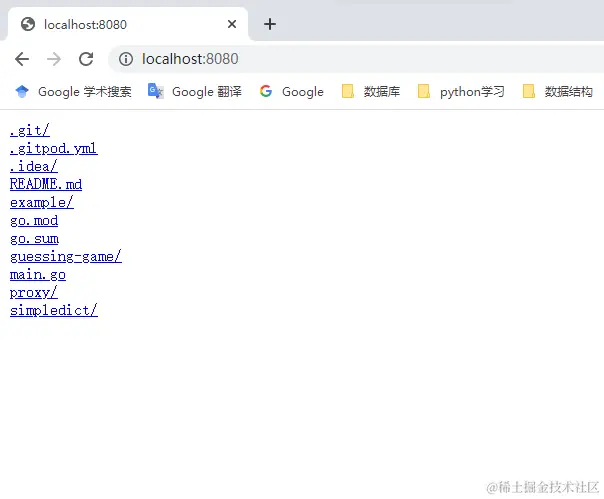This screenshot has height=499, width=604.
Task: Click the browser back arrow
Action: pyautogui.click(x=22, y=59)
